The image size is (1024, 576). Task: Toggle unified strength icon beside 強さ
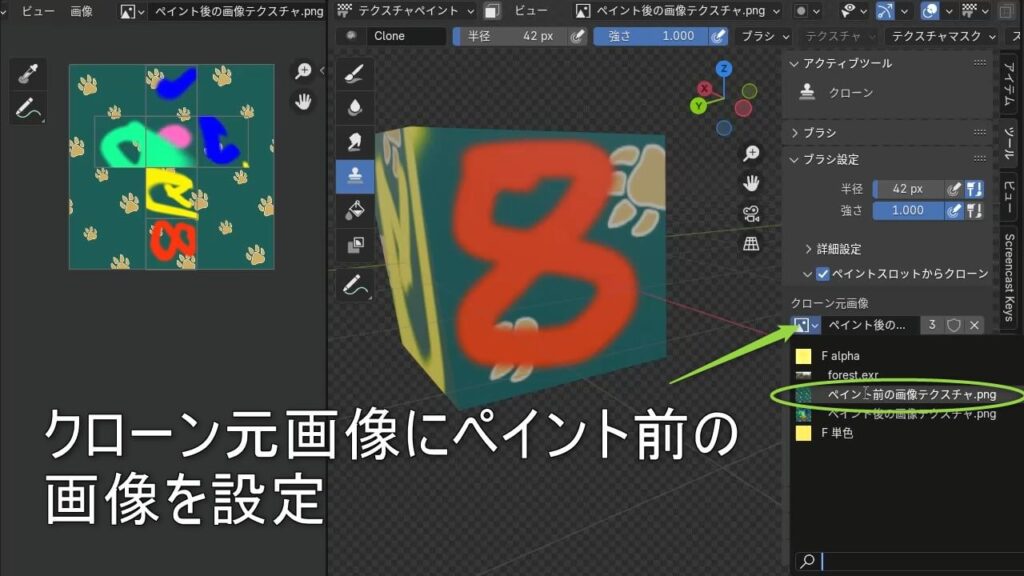point(974,210)
